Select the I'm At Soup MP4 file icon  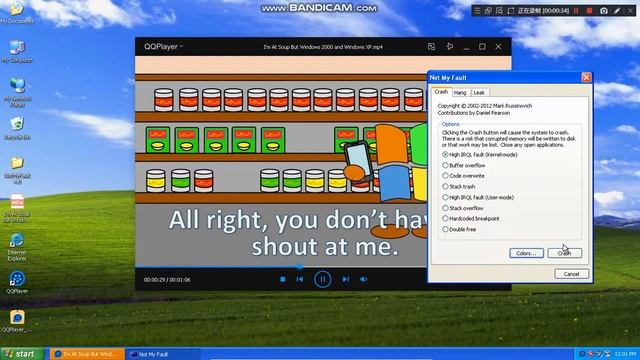tap(17, 208)
